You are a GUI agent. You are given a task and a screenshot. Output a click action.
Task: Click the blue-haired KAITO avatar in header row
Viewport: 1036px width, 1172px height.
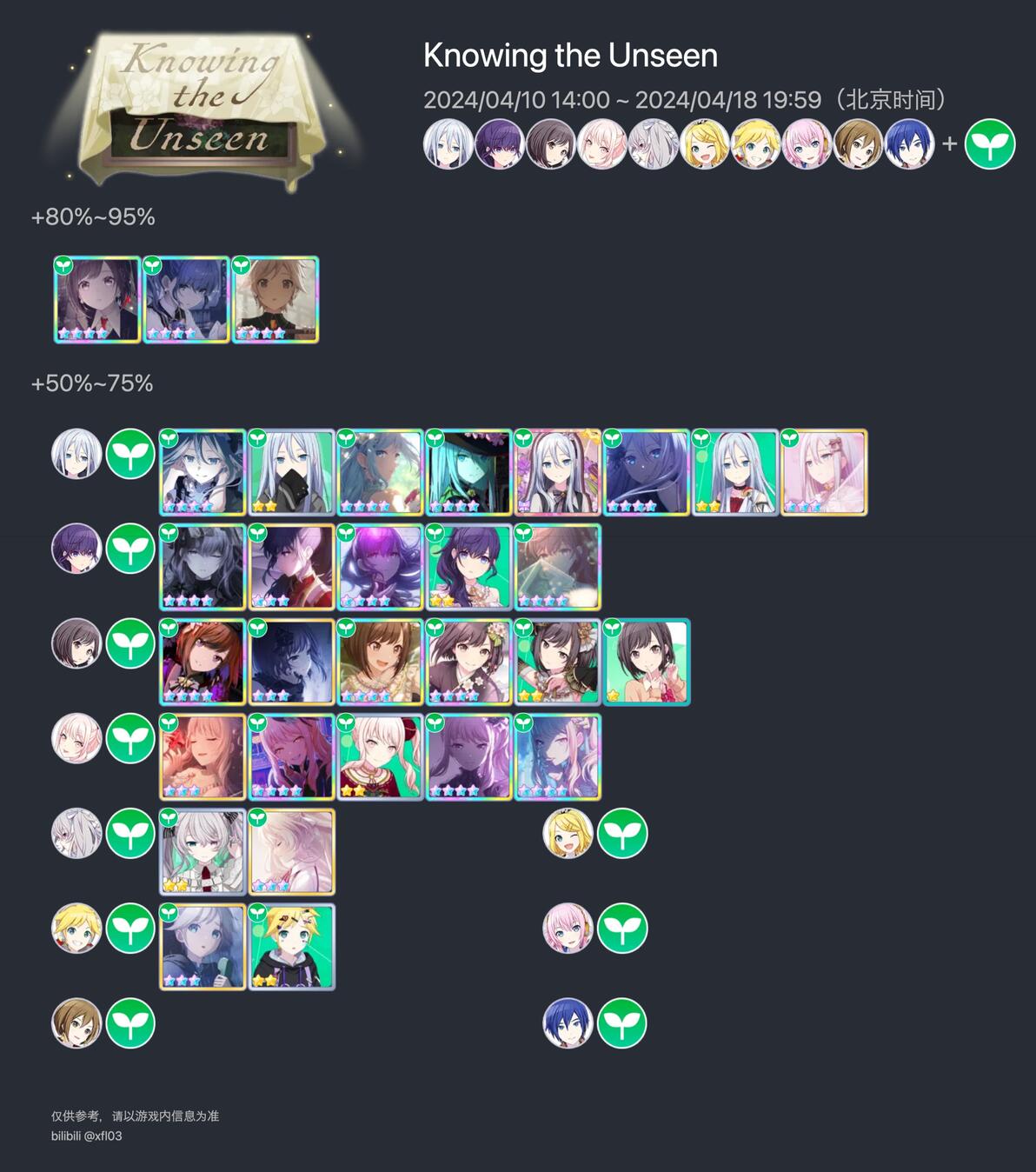tap(909, 143)
